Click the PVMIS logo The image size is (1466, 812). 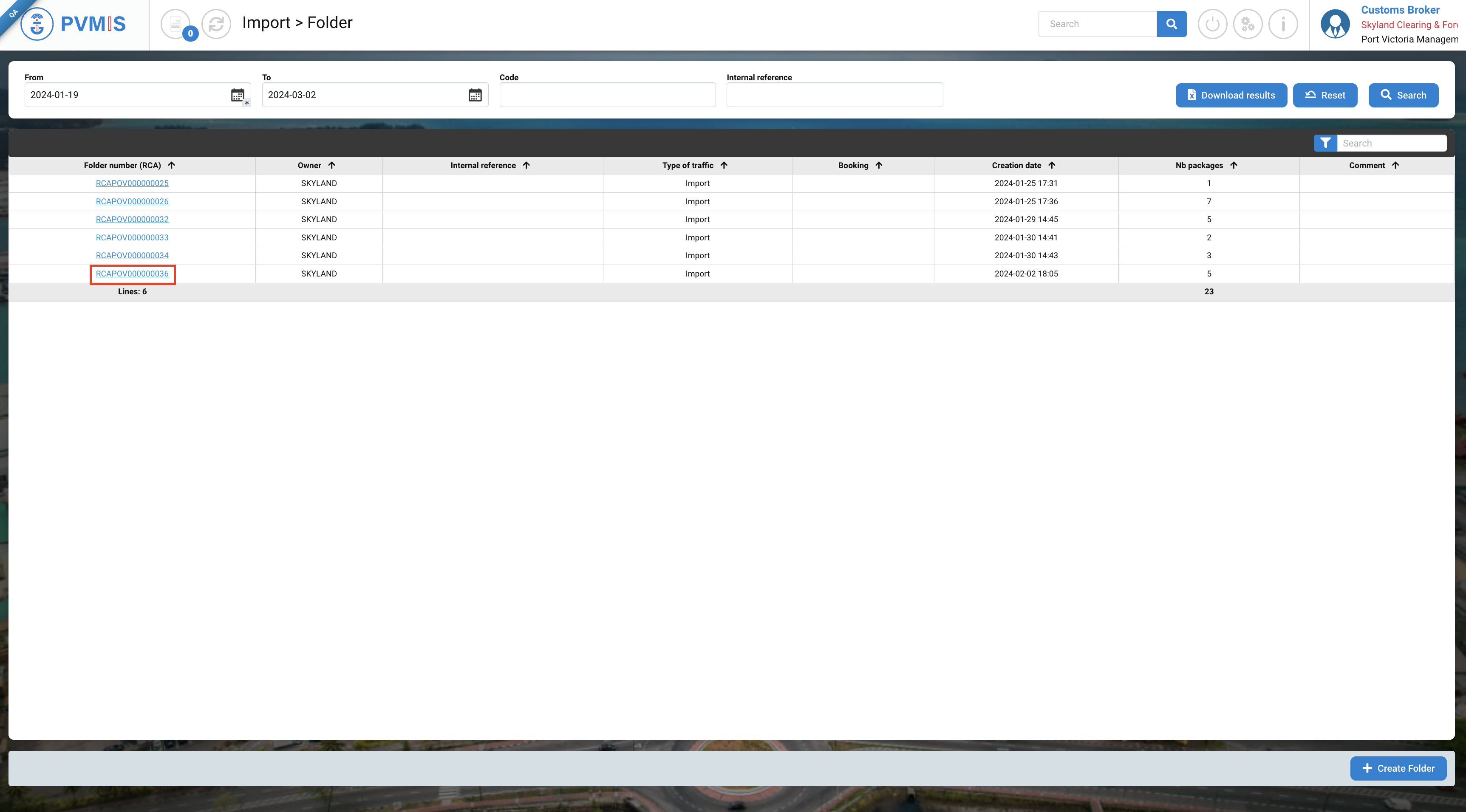pyautogui.click(x=73, y=24)
